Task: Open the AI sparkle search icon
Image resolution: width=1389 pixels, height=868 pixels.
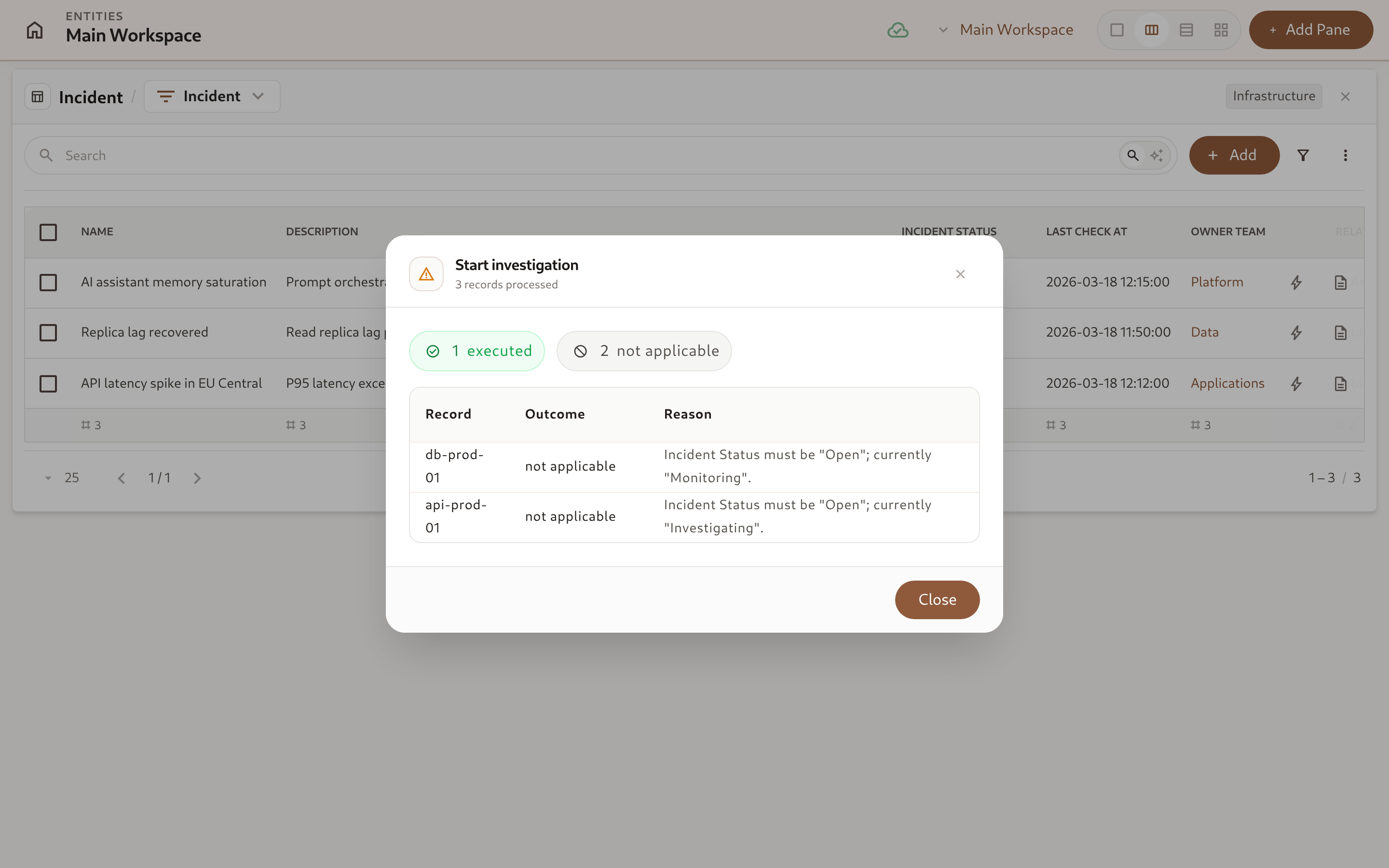Action: tap(1156, 155)
